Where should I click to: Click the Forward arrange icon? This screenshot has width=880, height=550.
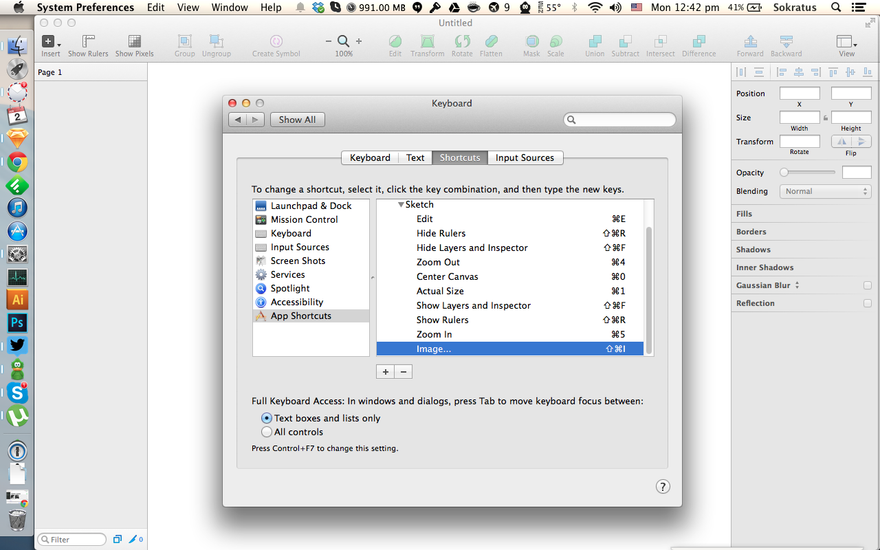(750, 45)
